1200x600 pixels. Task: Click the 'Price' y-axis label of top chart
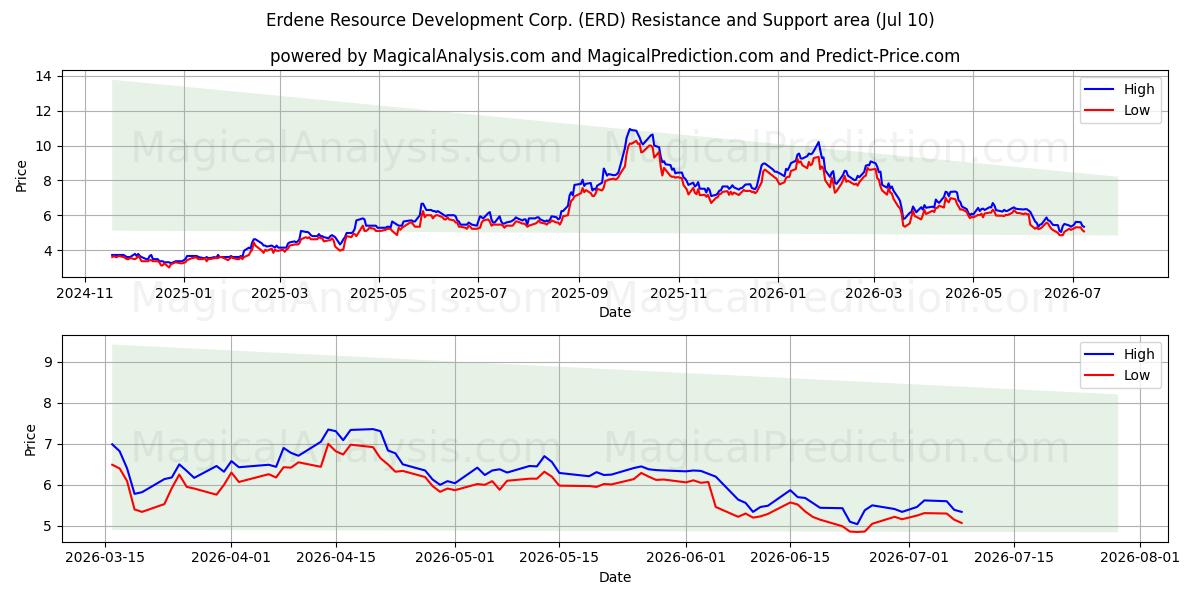(x=22, y=176)
